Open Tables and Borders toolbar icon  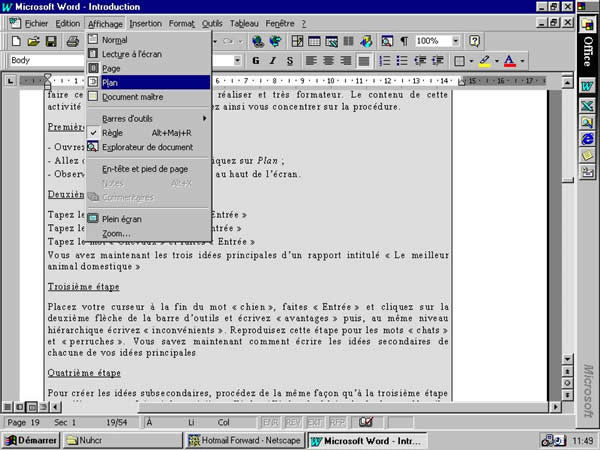(x=297, y=41)
